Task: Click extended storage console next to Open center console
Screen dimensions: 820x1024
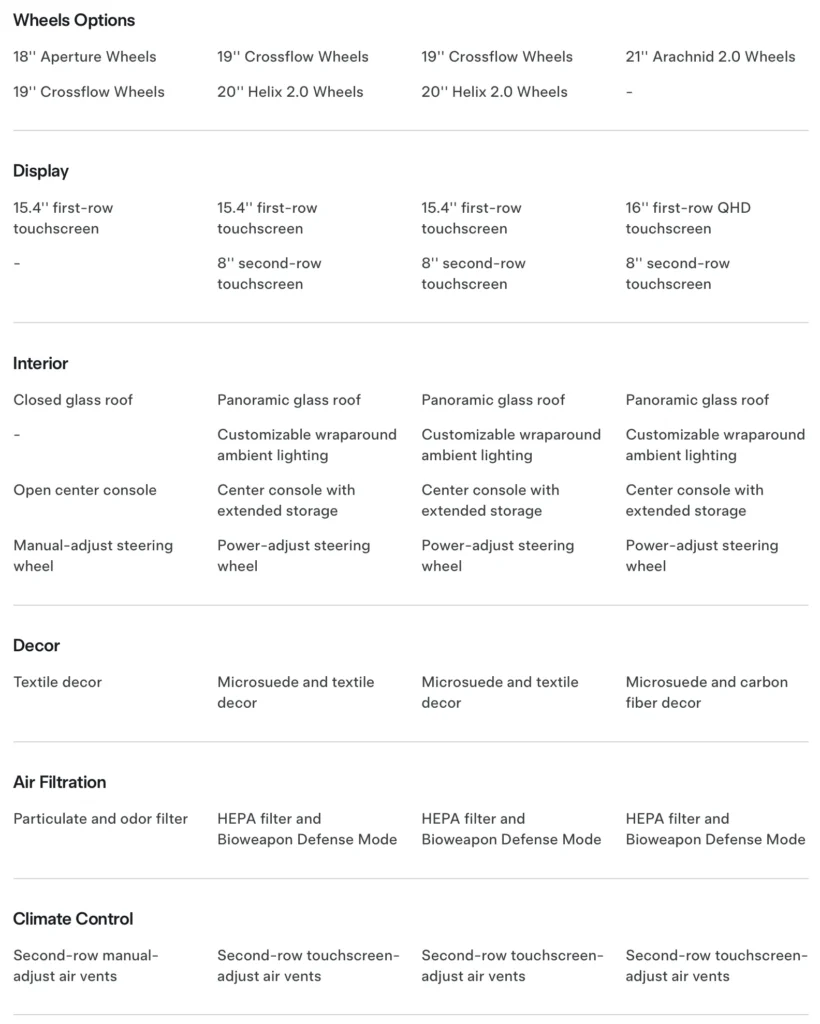Action: tap(286, 500)
